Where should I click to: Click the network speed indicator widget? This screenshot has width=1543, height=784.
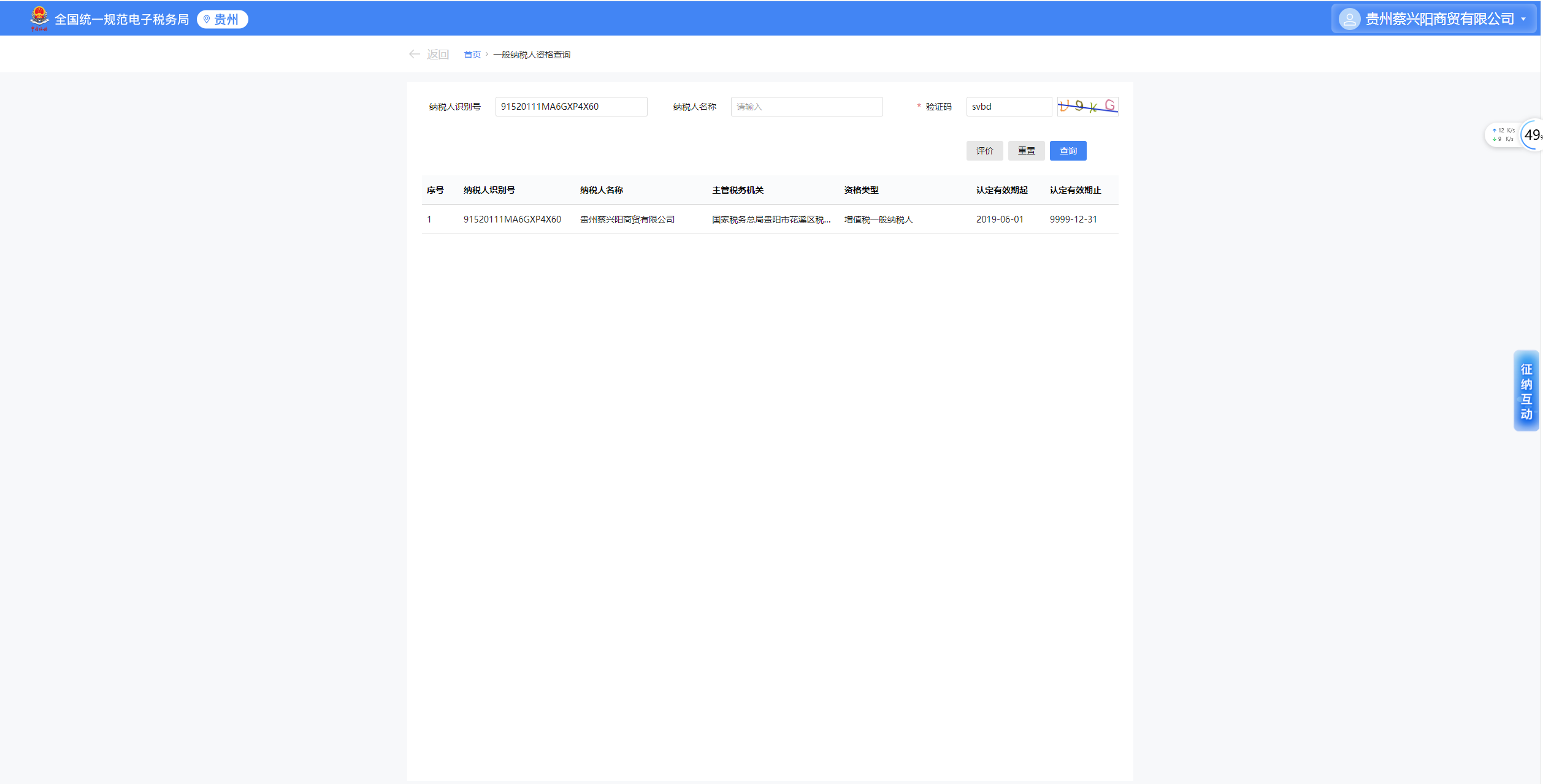click(x=1503, y=135)
